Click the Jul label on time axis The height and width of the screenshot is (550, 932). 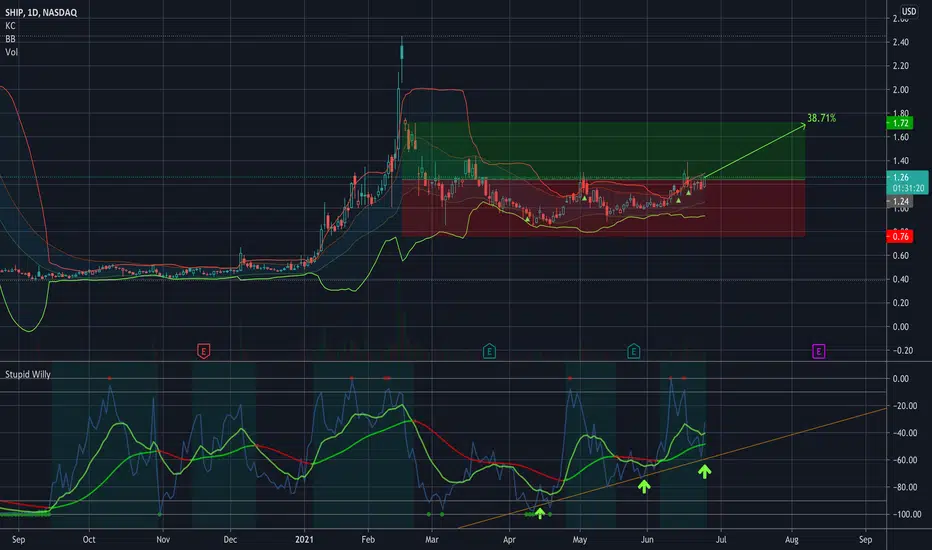[x=721, y=539]
